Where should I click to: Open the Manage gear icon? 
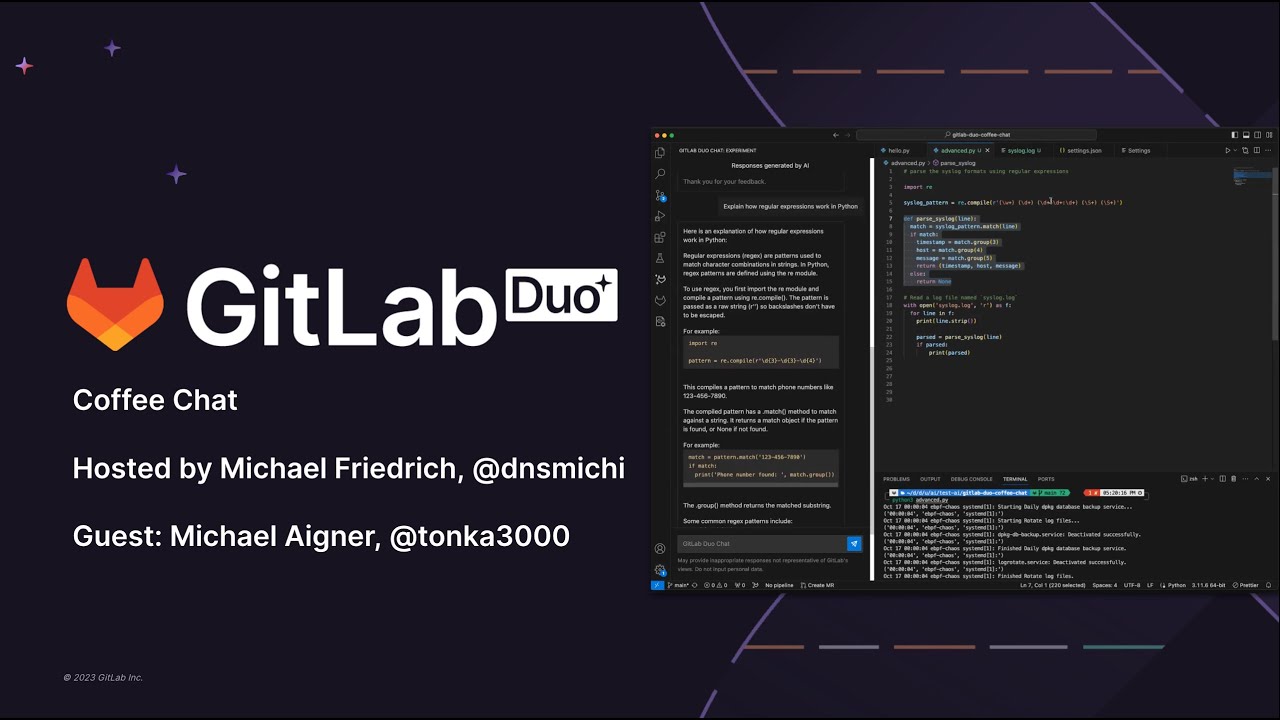pyautogui.click(x=660, y=569)
